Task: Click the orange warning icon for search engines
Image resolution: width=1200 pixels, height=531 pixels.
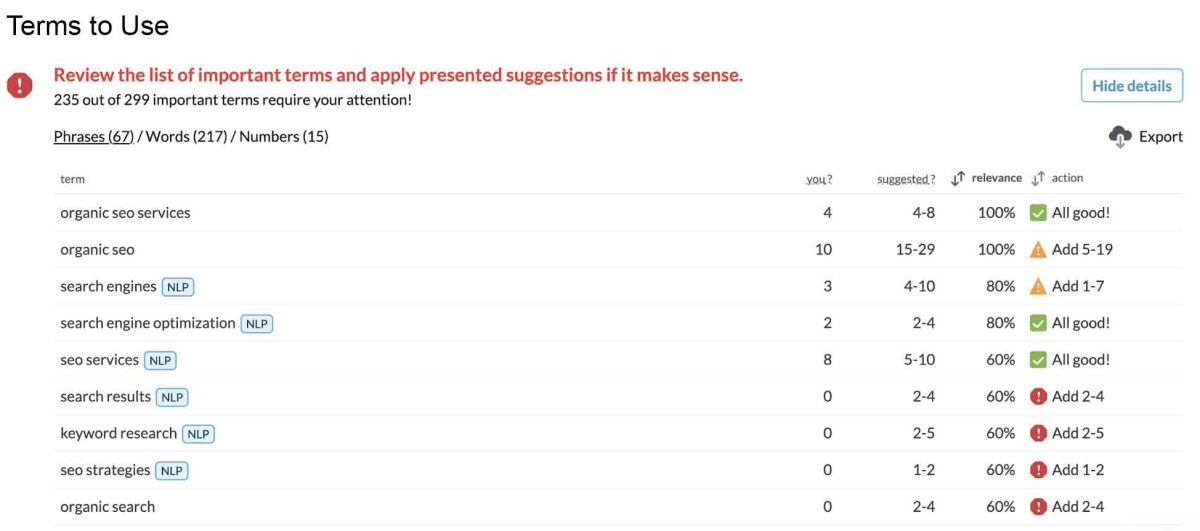Action: pyautogui.click(x=1038, y=287)
